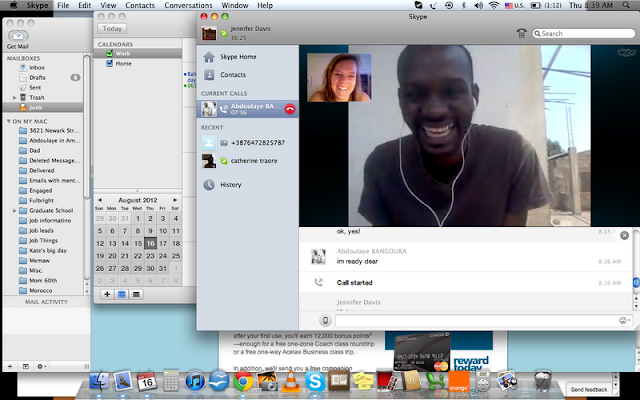Click the Time Machine menu bar icon

[449, 5]
